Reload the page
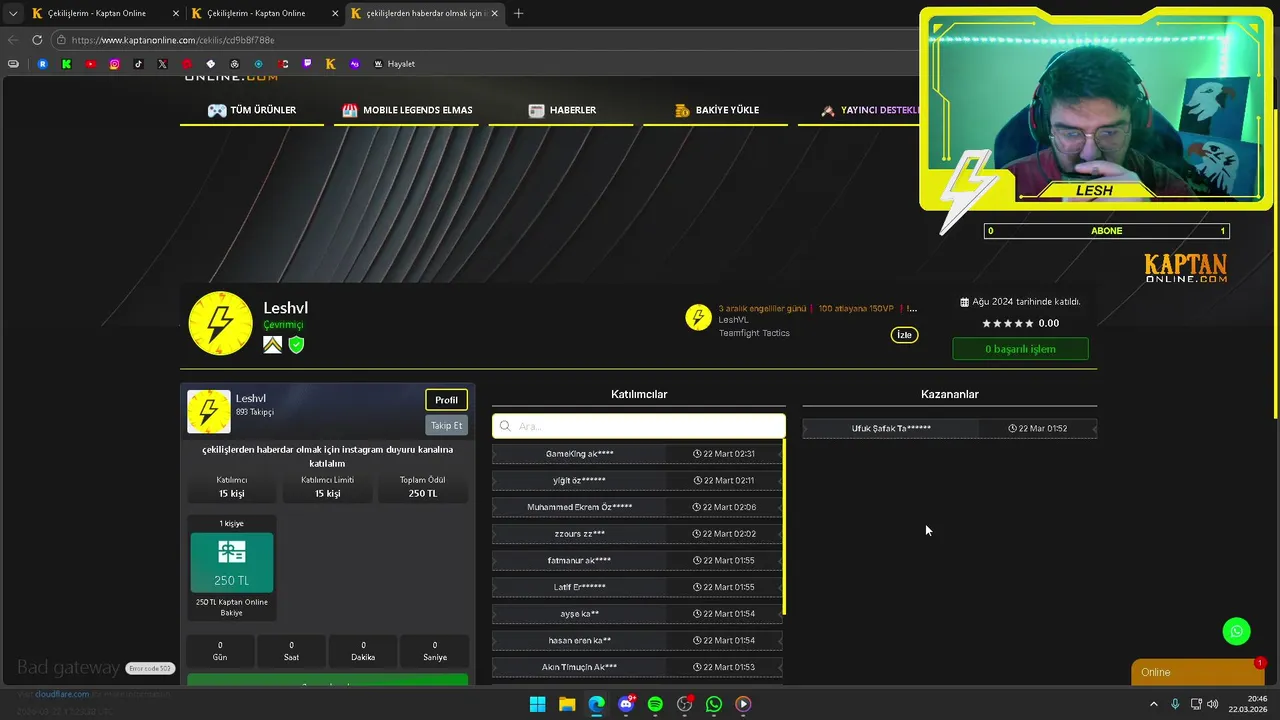1280x720 pixels. 37,40
